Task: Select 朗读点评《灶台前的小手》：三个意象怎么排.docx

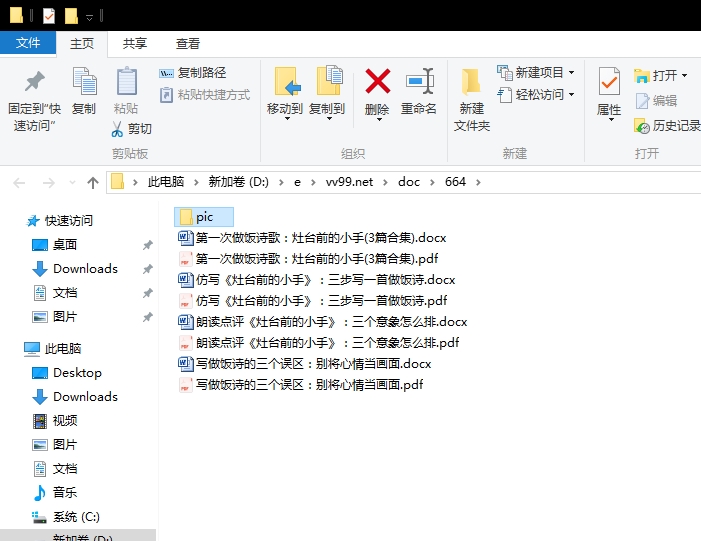Action: (323, 321)
